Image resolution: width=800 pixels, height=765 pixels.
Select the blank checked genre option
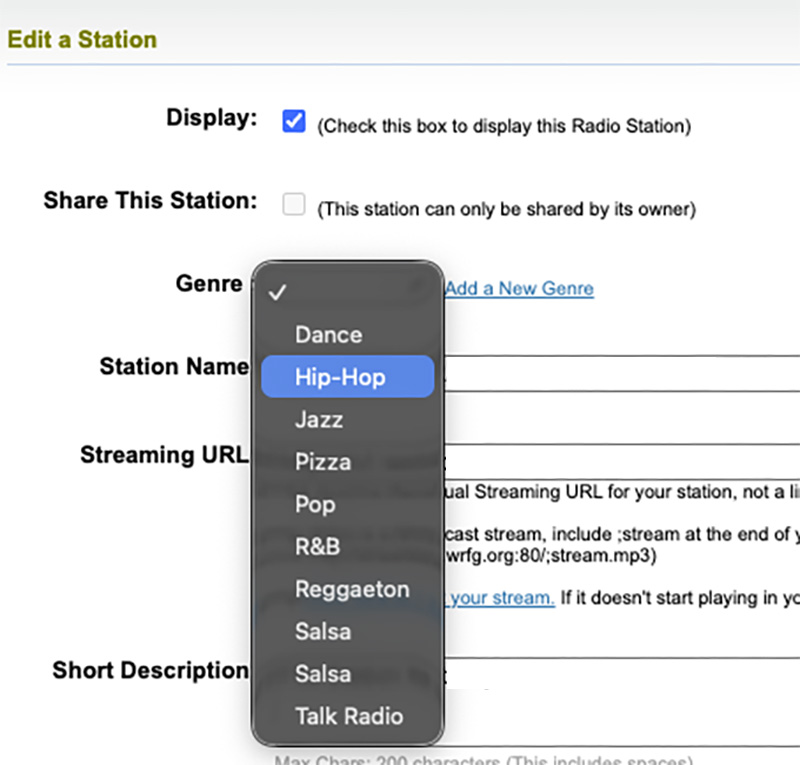(x=347, y=292)
